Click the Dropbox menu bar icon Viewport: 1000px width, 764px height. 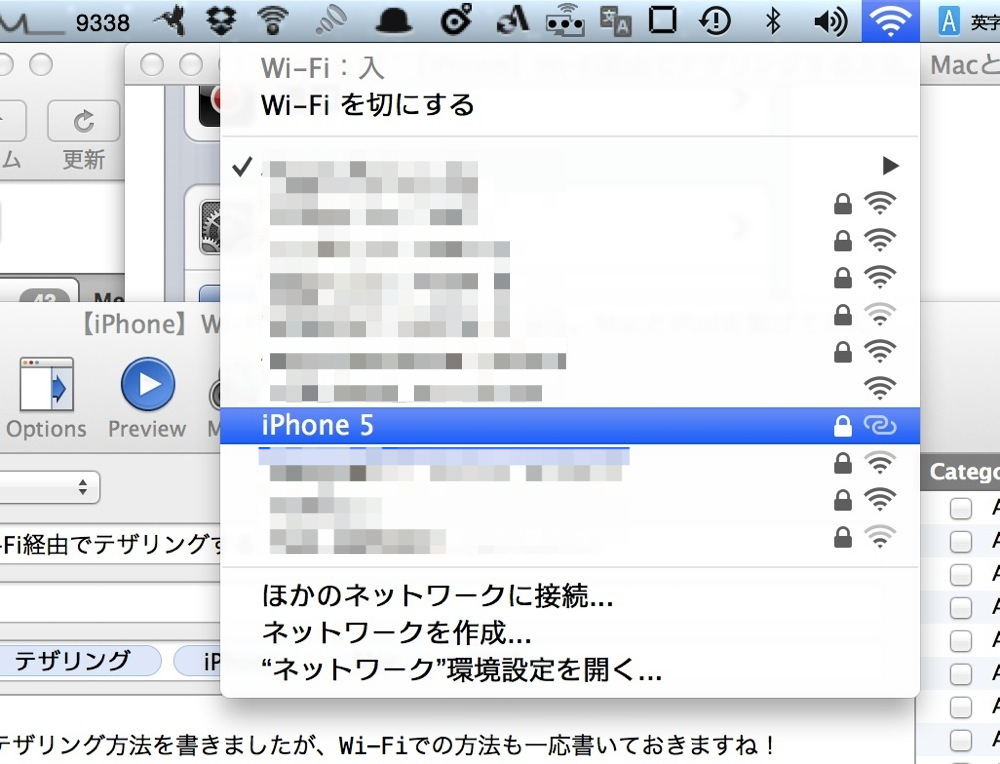click(221, 21)
